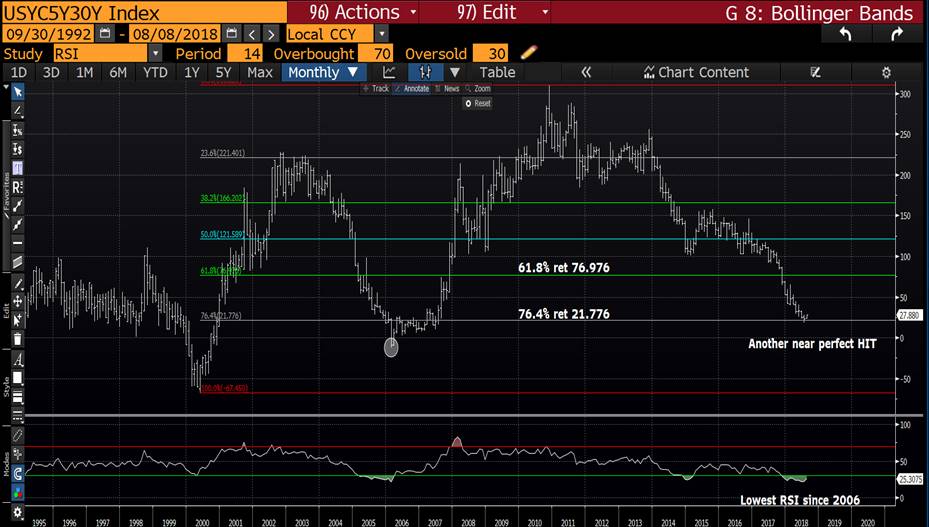Viewport: 929px width, 527px height.
Task: Click the Table button
Action: pyautogui.click(x=497, y=72)
